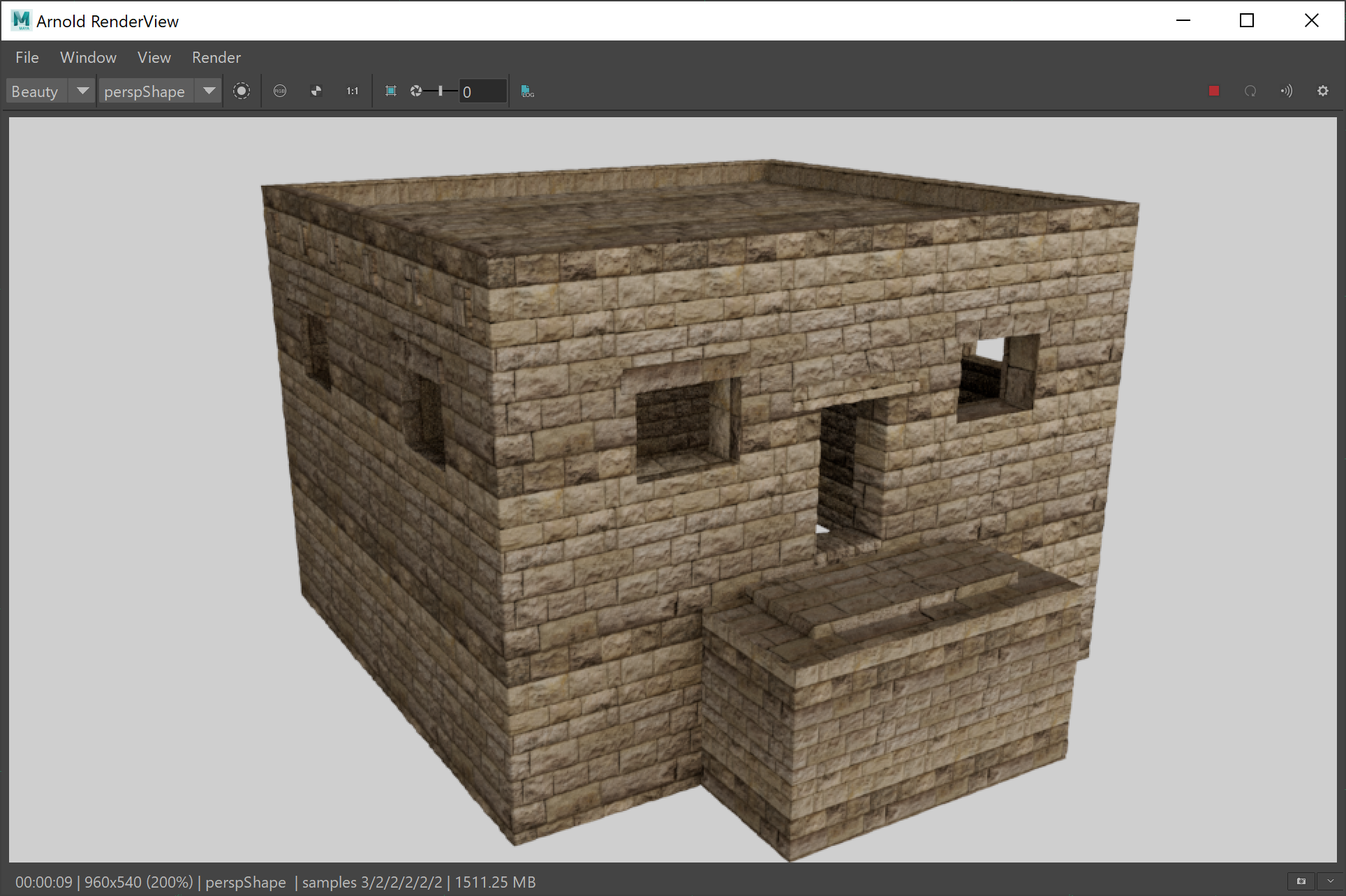Expand the bottom-right snapshot panel chevron
The image size is (1346, 896).
click(x=1331, y=881)
